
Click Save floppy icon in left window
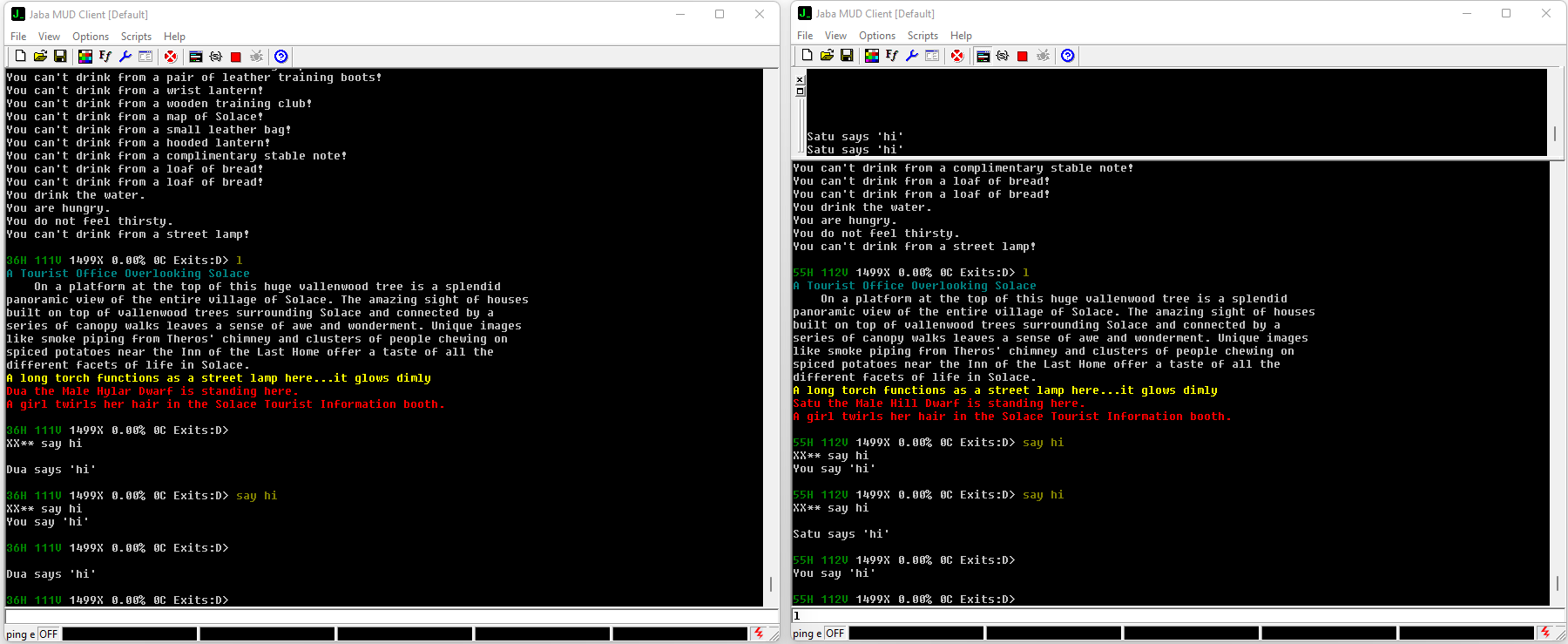point(60,56)
